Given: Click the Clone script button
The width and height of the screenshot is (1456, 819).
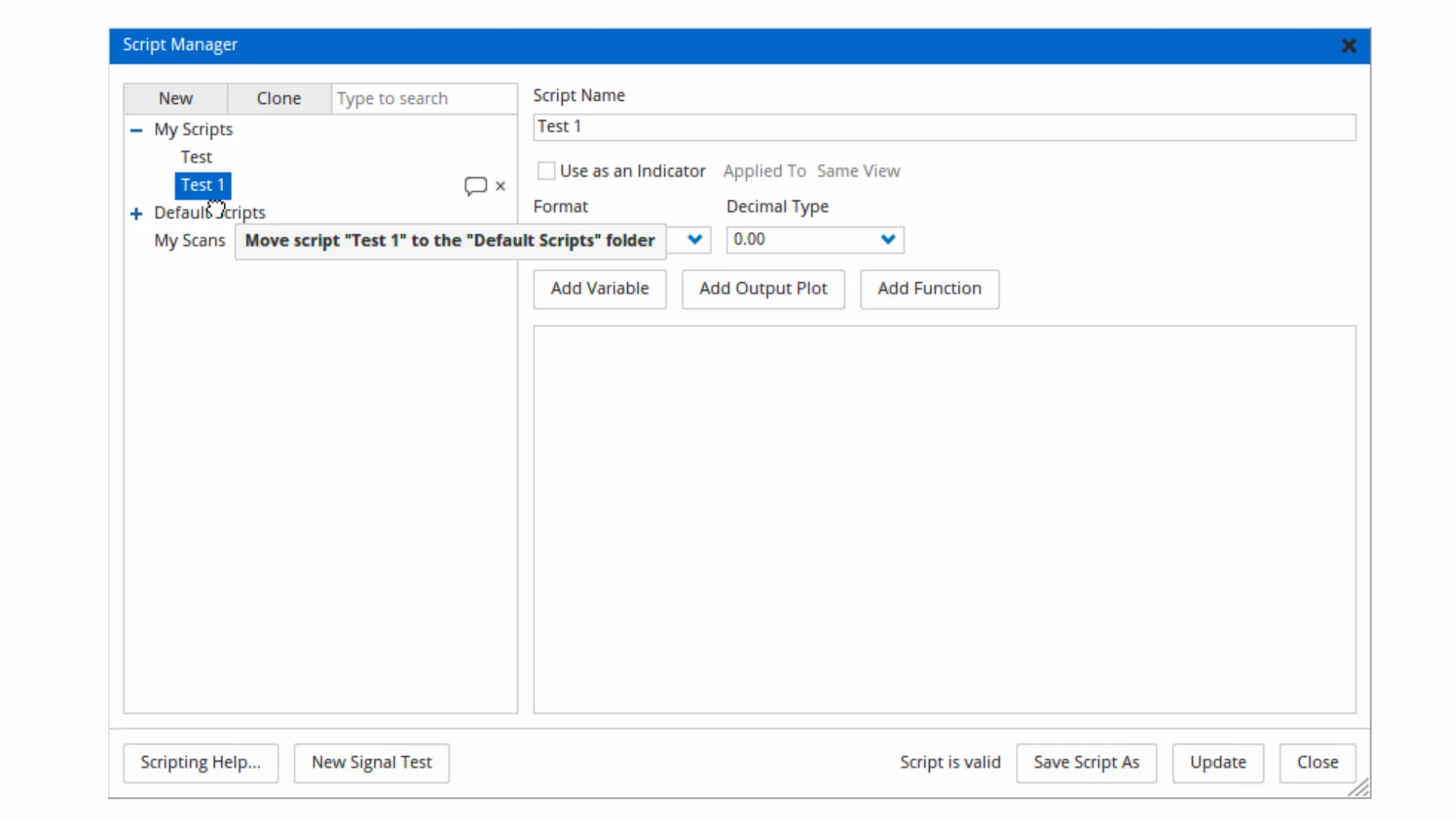Looking at the screenshot, I should [x=279, y=99].
